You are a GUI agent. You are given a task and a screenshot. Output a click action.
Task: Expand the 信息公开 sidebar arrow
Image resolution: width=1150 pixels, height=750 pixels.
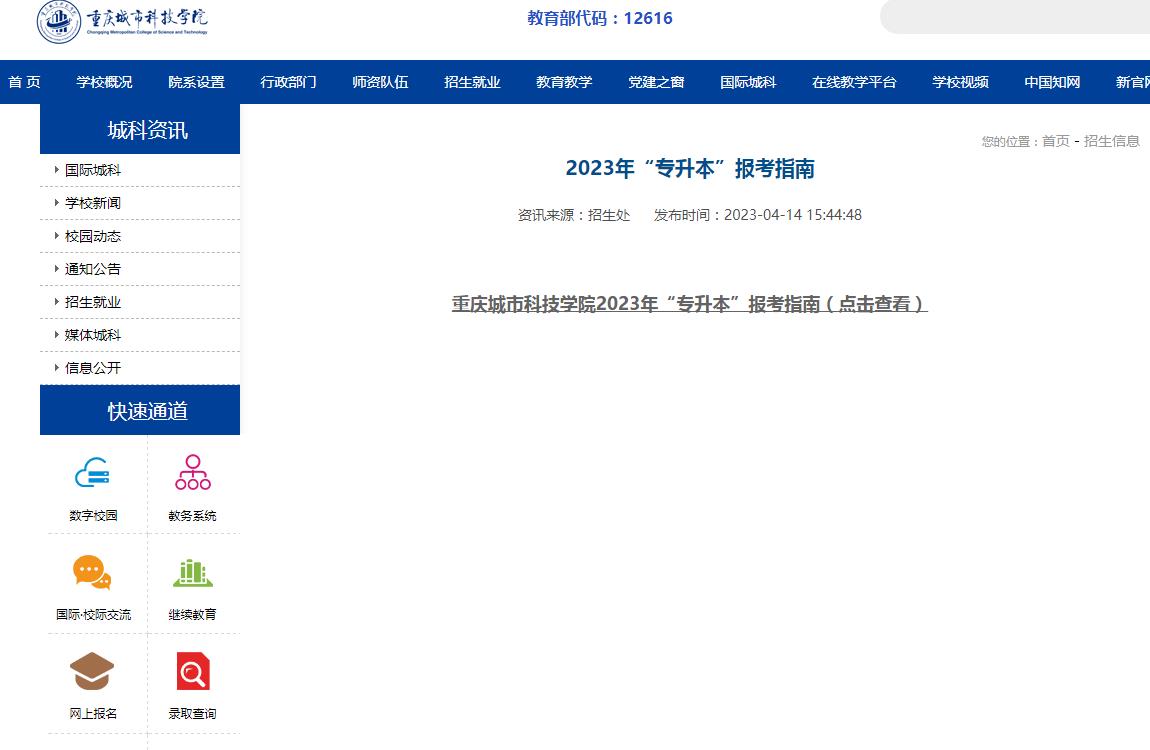coord(56,367)
